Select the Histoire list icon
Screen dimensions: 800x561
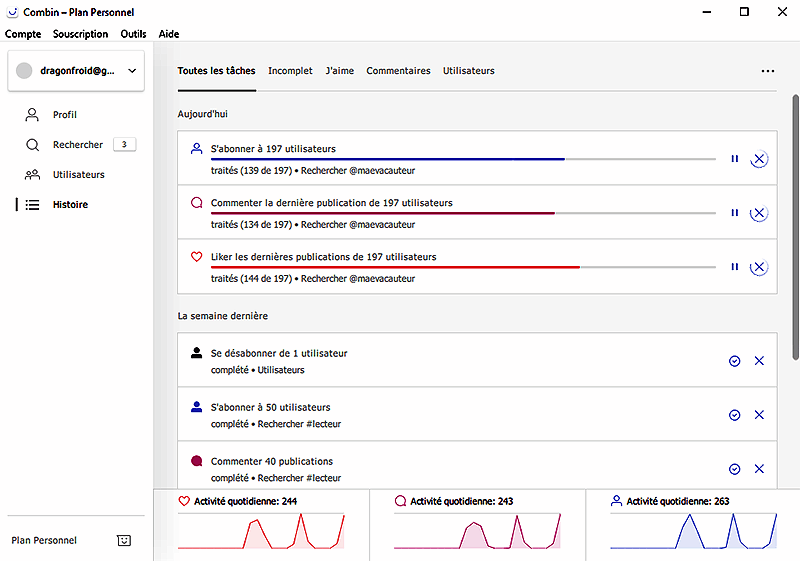pos(32,205)
